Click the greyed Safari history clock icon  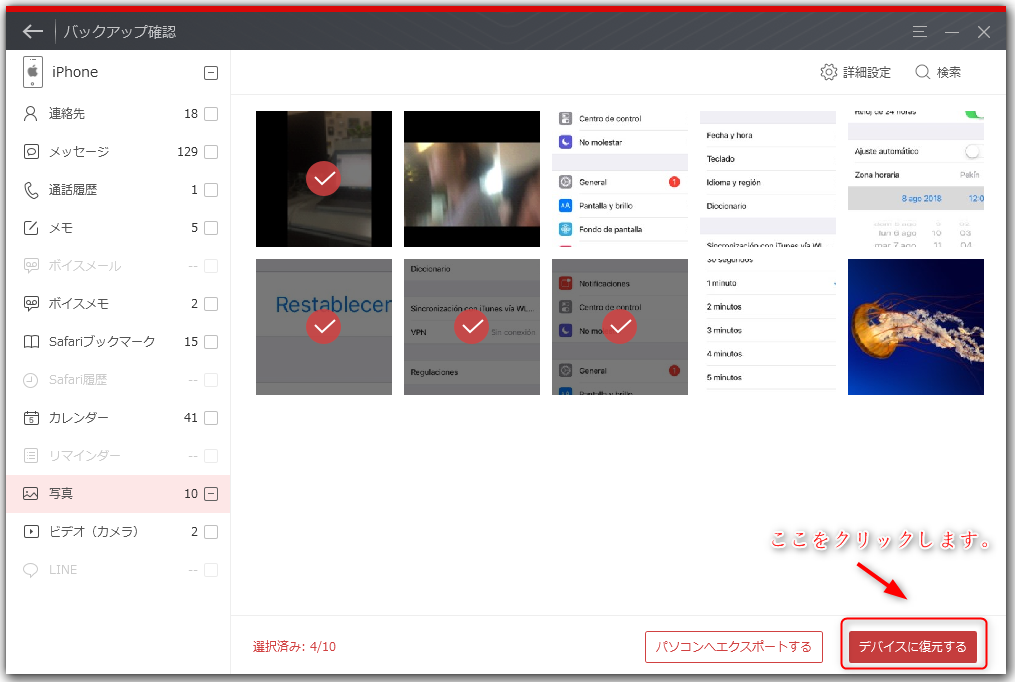click(x=30, y=380)
